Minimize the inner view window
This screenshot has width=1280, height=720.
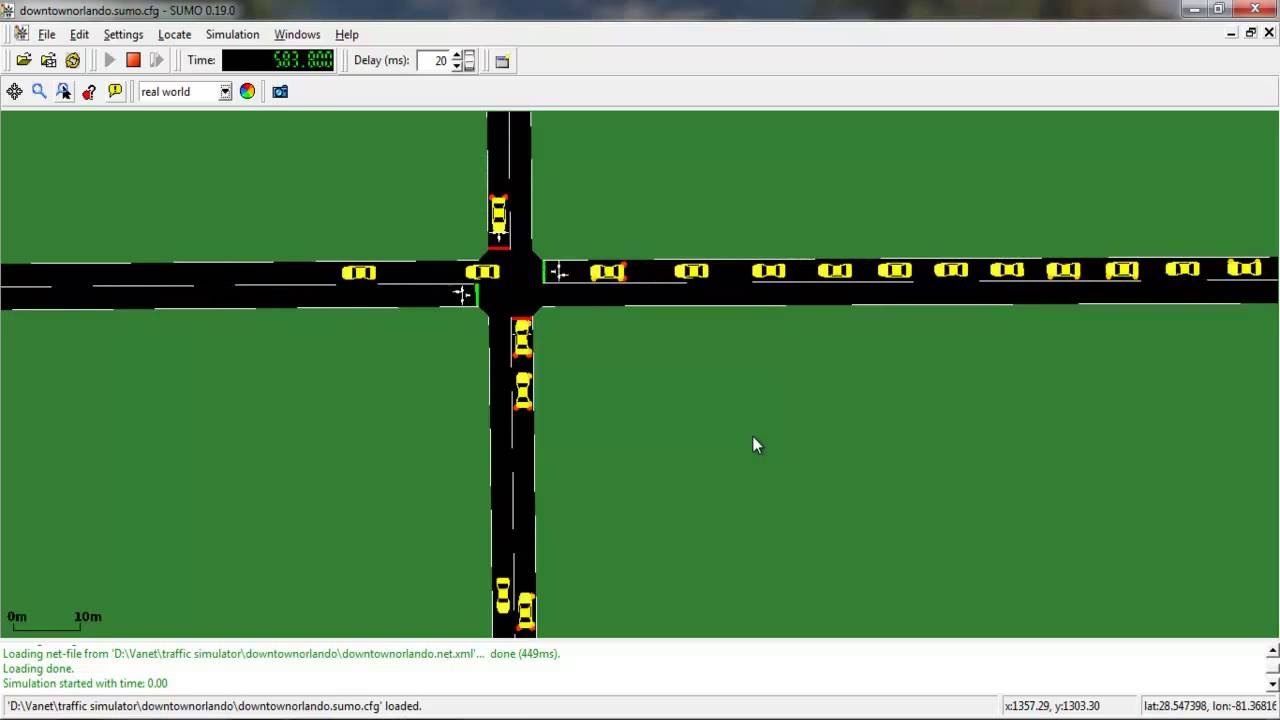(x=1232, y=33)
